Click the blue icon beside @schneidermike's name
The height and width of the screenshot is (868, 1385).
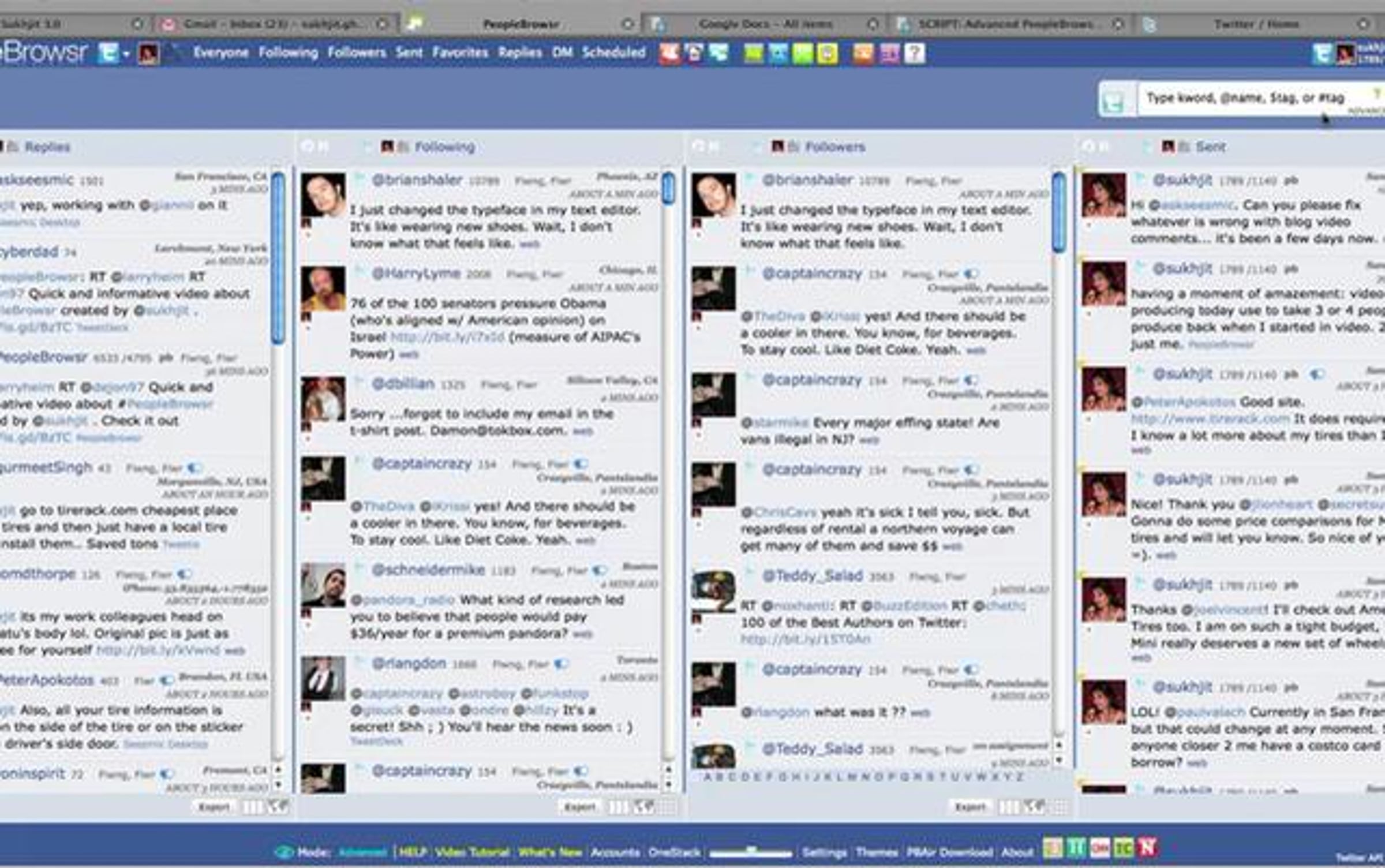click(x=600, y=571)
